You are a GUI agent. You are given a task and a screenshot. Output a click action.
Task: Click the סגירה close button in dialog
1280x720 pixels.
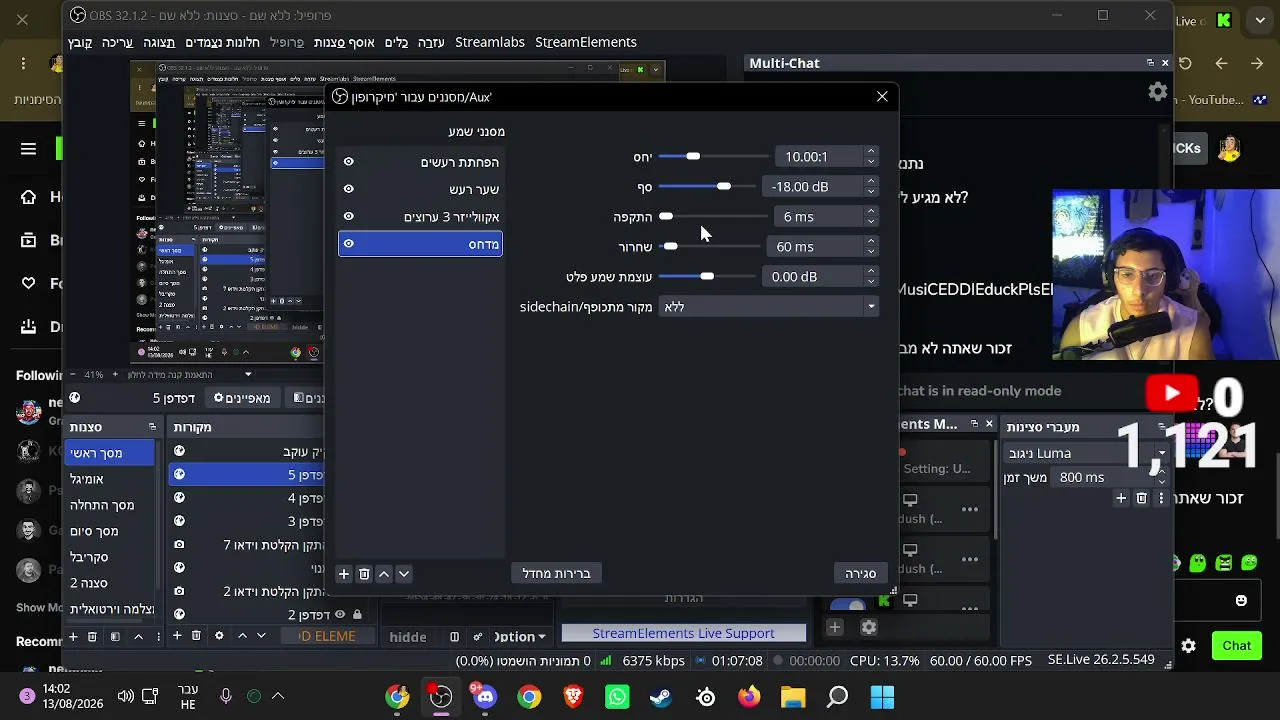860,574
